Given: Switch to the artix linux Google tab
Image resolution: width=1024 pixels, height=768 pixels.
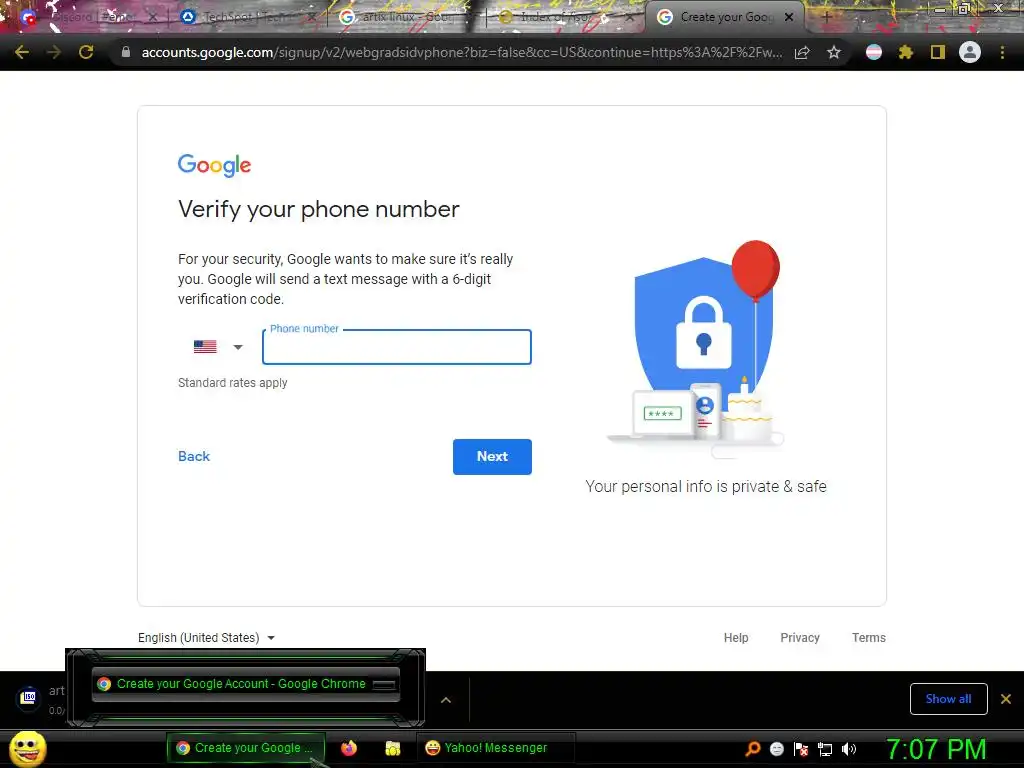Looking at the screenshot, I should pyautogui.click(x=403, y=17).
